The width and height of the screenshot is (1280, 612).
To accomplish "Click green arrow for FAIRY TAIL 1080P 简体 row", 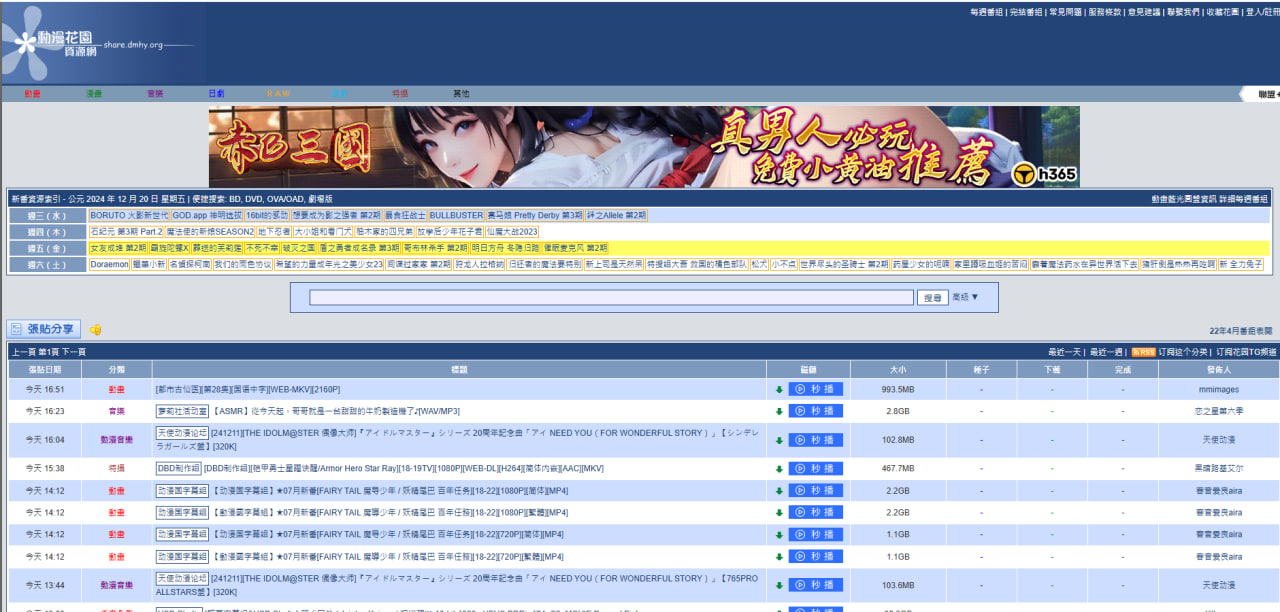I will (779, 491).
